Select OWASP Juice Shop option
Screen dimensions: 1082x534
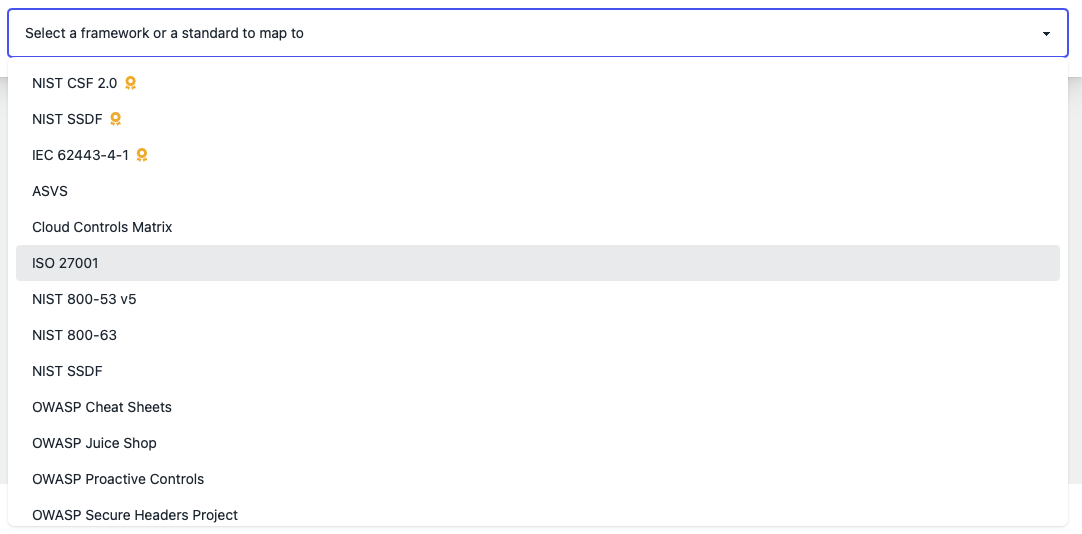[x=94, y=443]
